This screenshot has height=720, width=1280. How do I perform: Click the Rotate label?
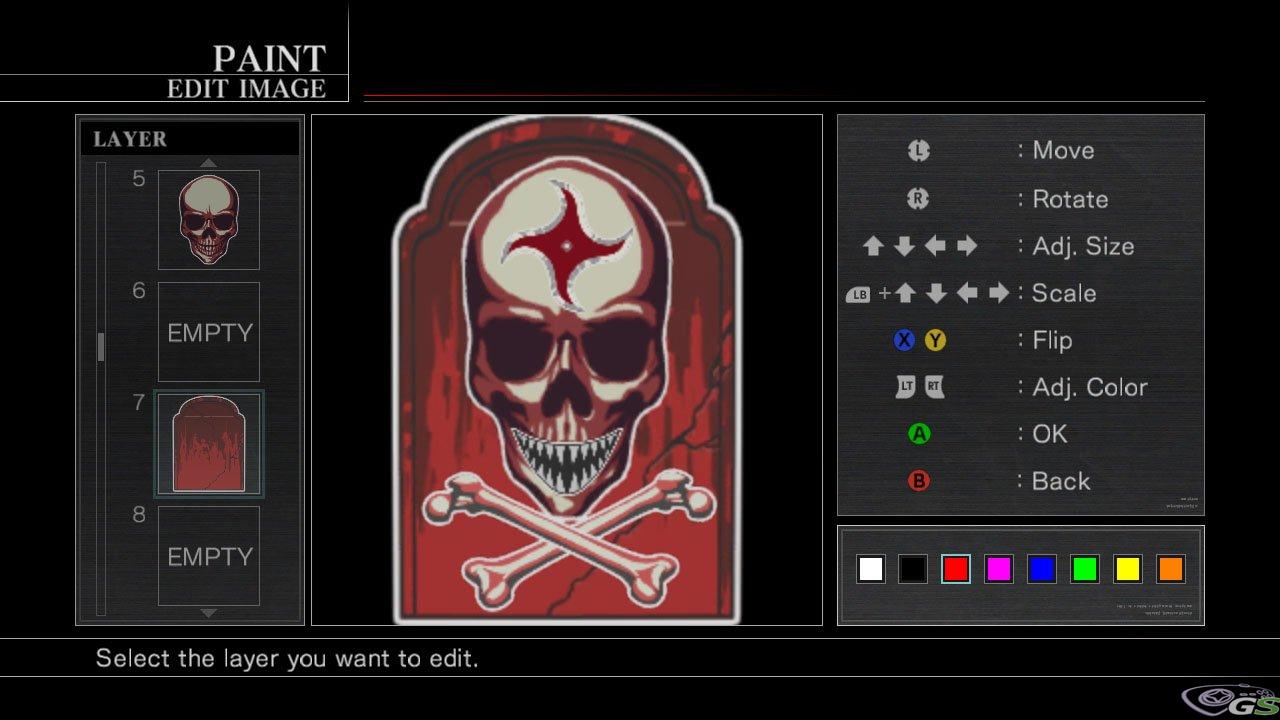[1070, 199]
